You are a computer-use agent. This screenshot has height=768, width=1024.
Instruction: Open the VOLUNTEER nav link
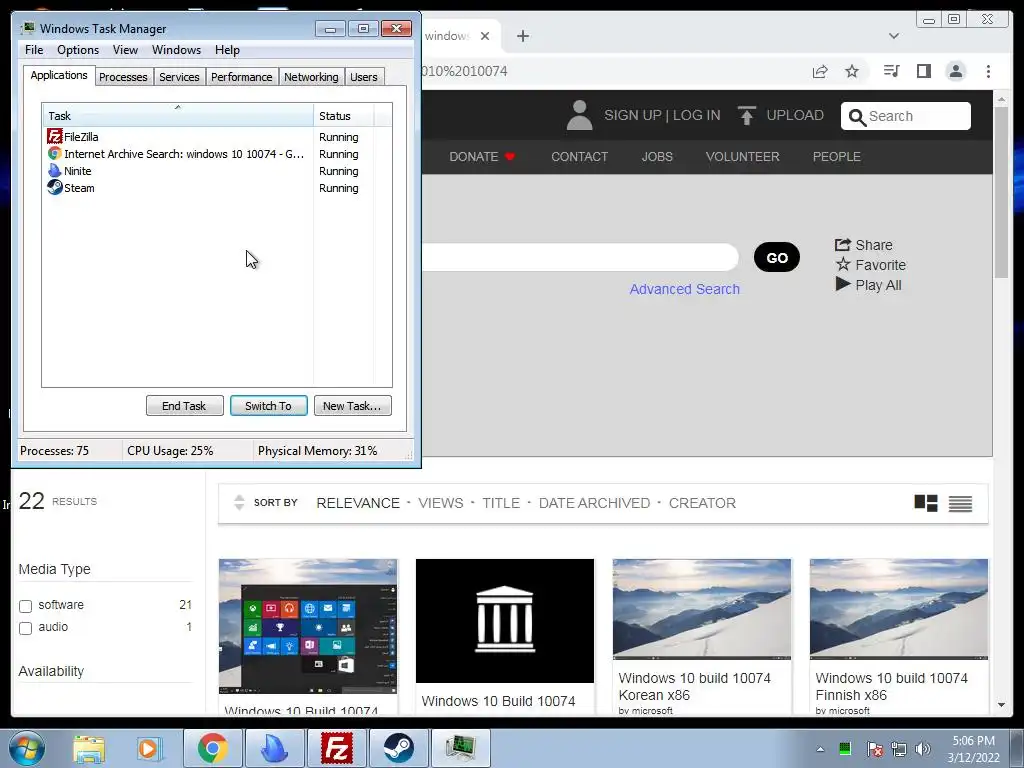point(743,157)
